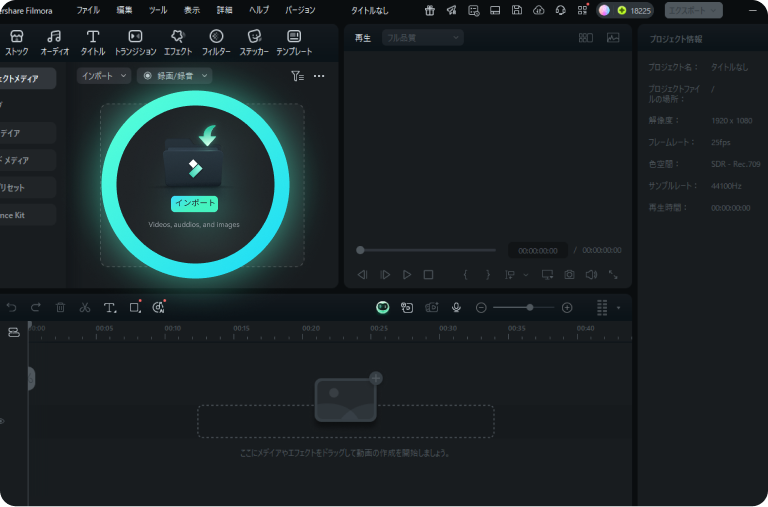
Task: Click the green AI copilot robot icon
Action: click(x=383, y=307)
